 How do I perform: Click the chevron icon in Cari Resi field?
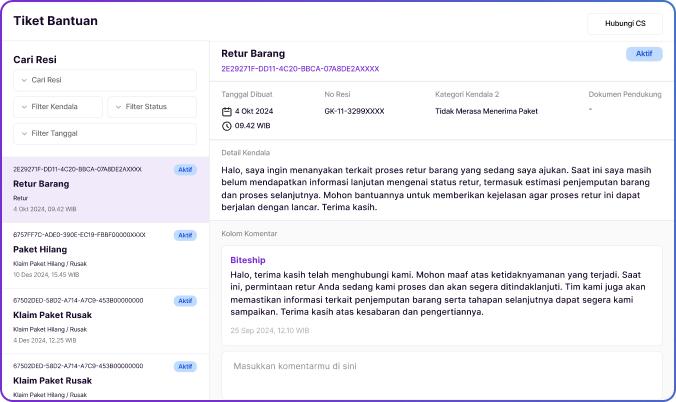click(24, 80)
